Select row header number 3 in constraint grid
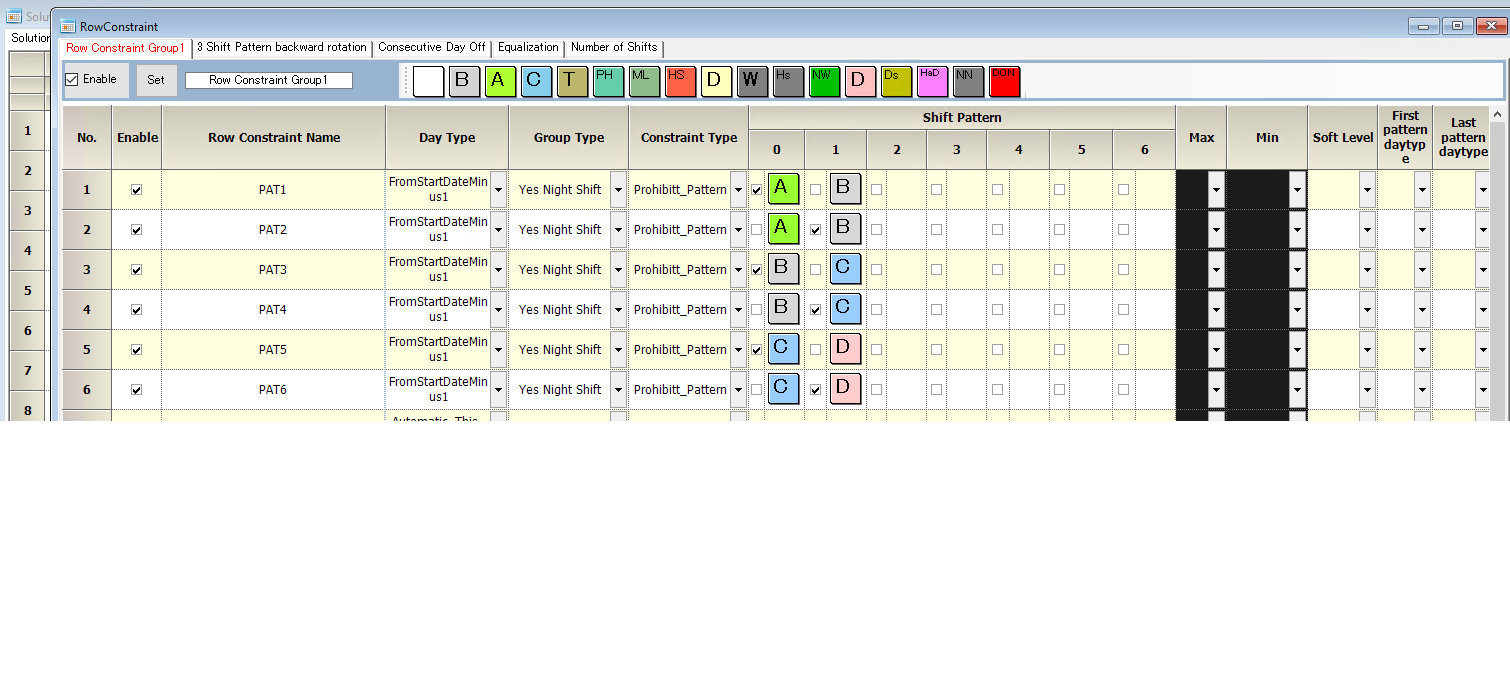Screen dimensions: 1510x692 click(87, 269)
